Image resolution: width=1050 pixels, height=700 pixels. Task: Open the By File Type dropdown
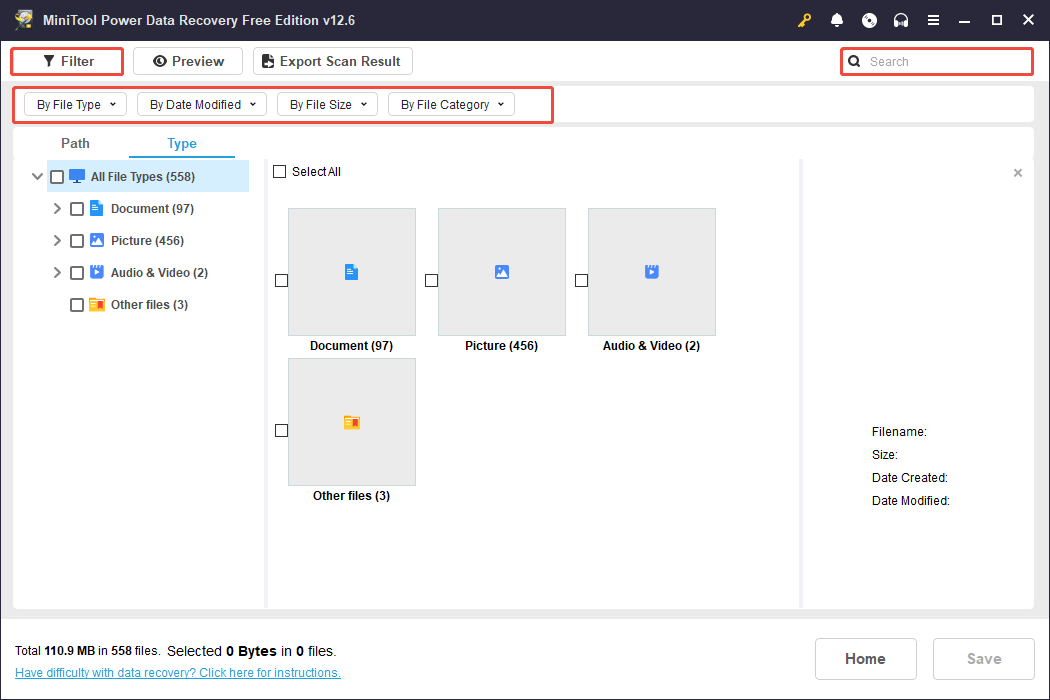(x=76, y=104)
